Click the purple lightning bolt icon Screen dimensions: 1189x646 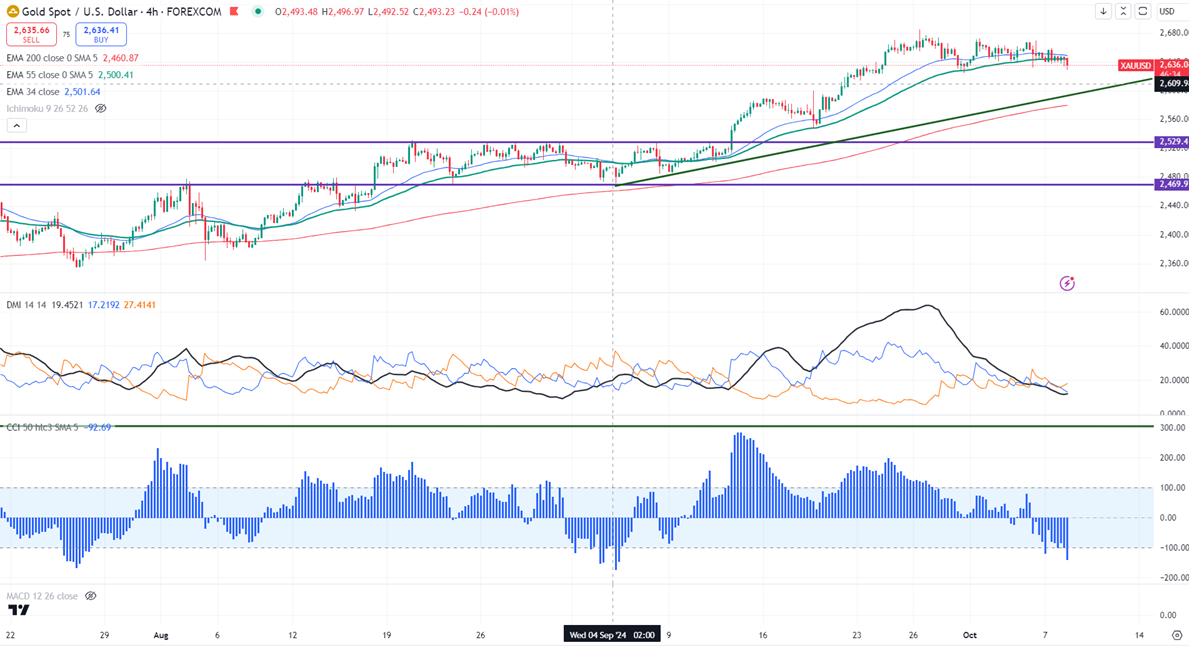coord(1067,284)
